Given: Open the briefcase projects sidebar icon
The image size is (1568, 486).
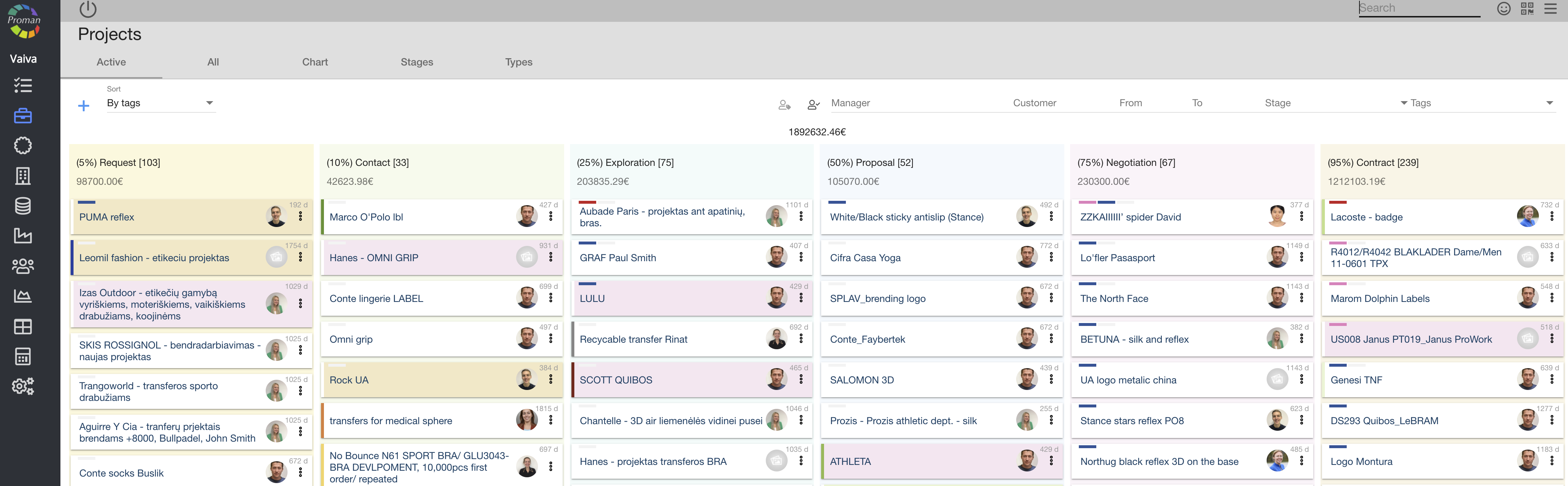Looking at the screenshot, I should [23, 116].
